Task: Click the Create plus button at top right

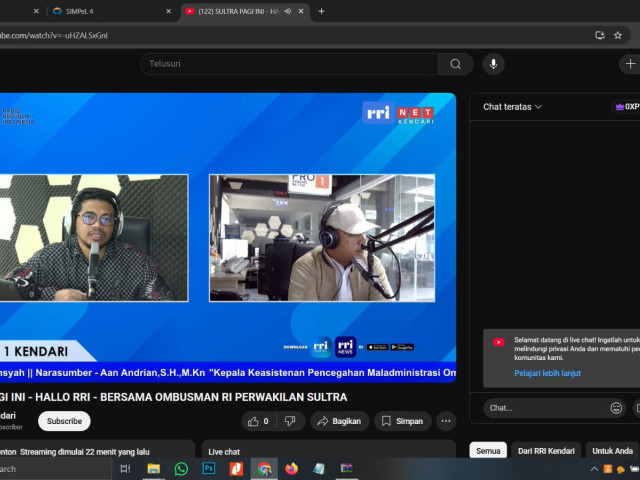Action: click(630, 64)
